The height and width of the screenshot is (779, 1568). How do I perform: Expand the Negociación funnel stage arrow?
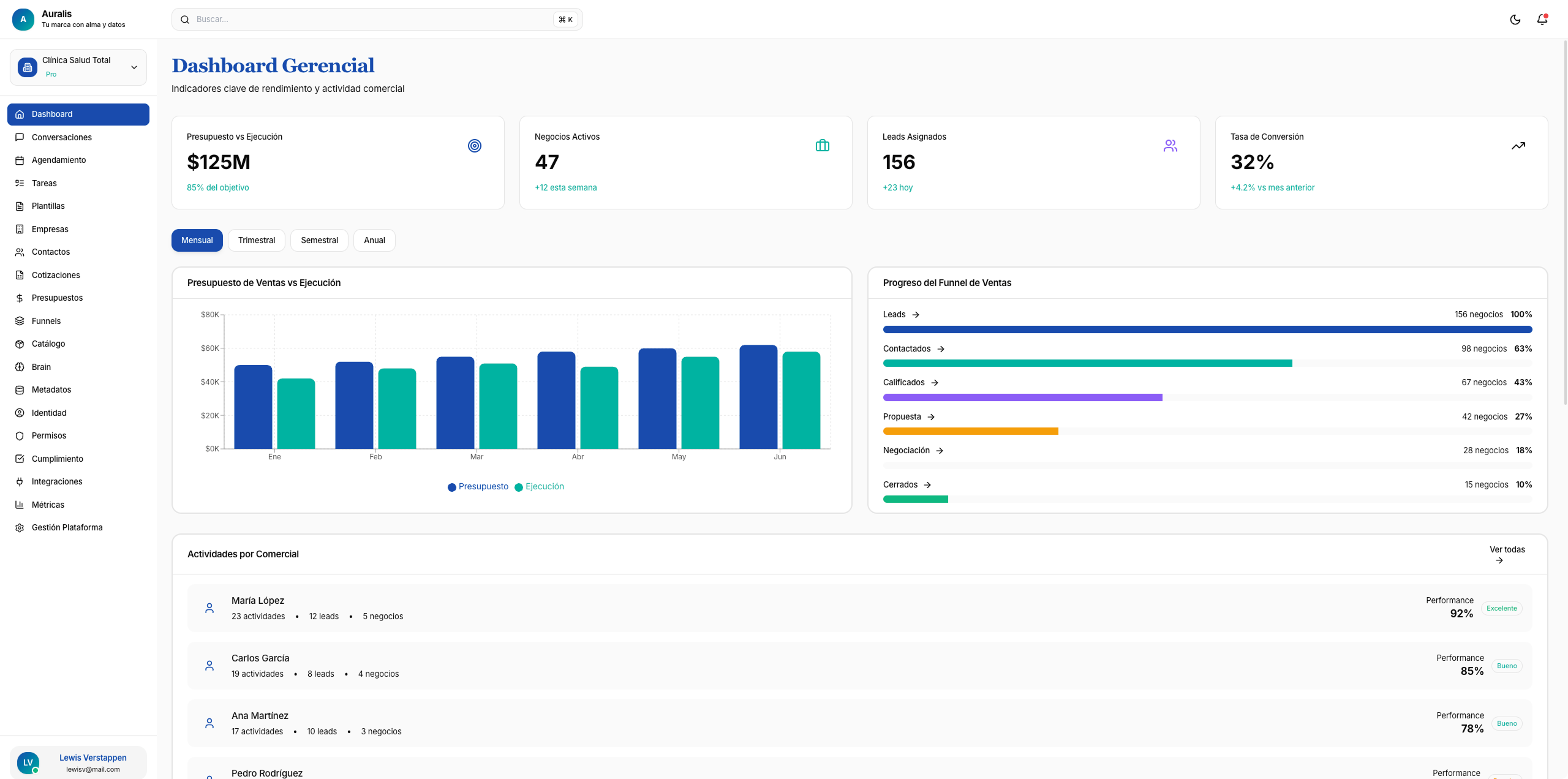[x=940, y=451]
